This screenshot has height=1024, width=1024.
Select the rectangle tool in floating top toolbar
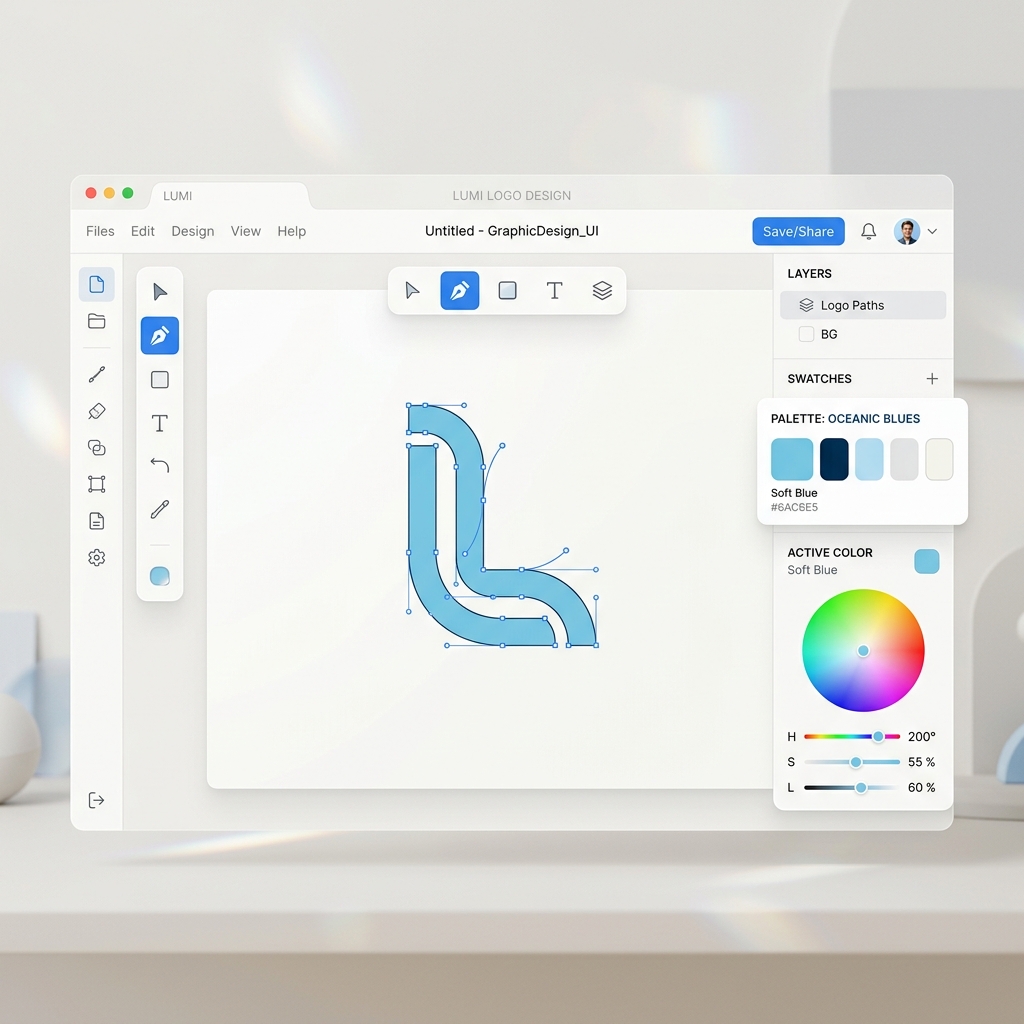point(507,291)
